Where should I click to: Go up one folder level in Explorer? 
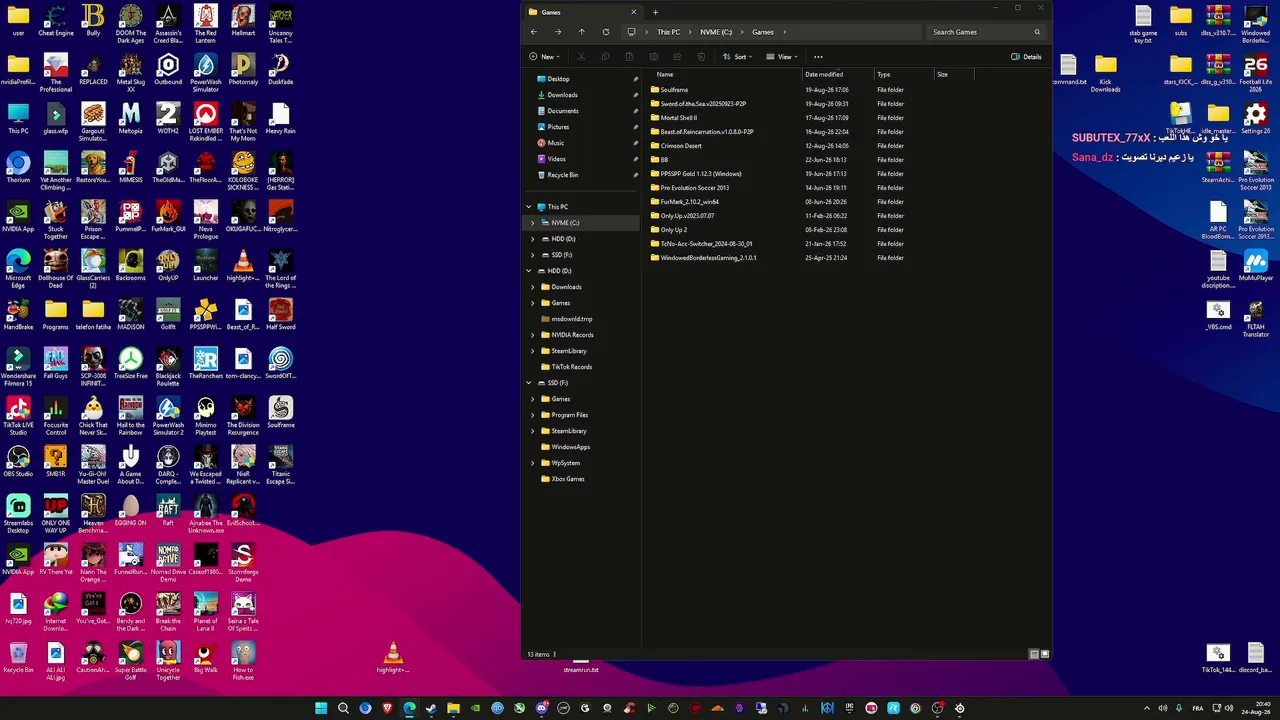point(582,32)
